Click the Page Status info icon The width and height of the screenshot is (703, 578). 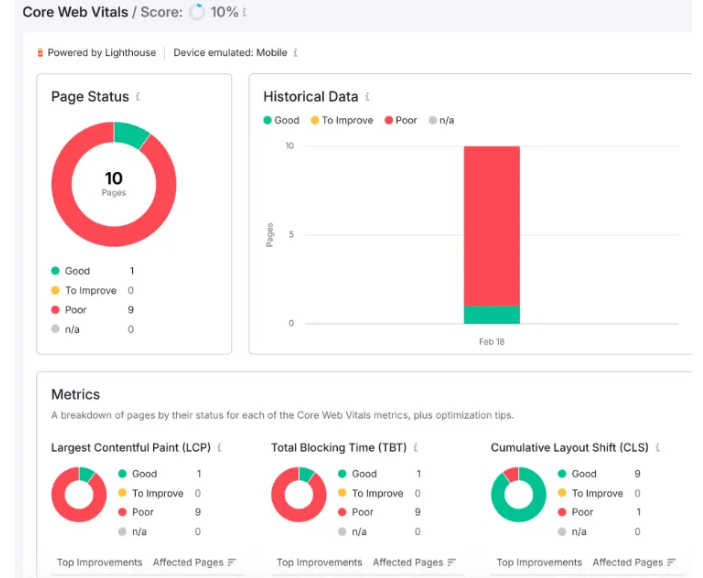click(x=138, y=97)
